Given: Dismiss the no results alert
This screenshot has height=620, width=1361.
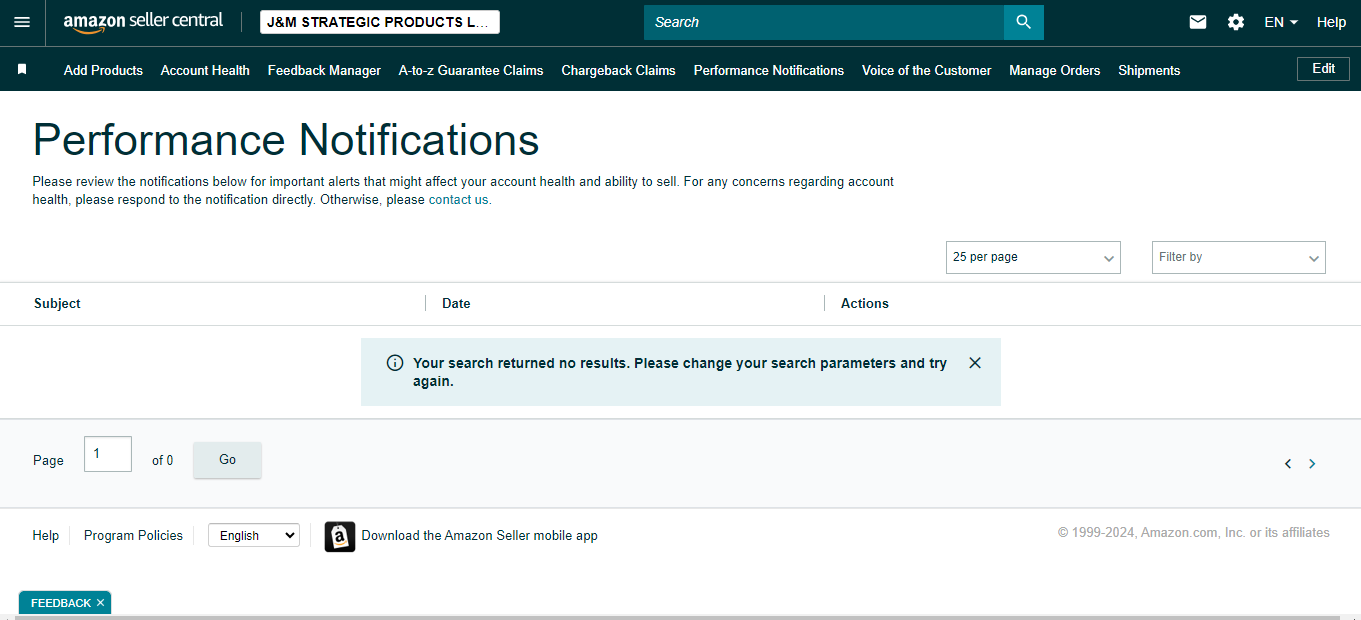Looking at the screenshot, I should pos(975,363).
